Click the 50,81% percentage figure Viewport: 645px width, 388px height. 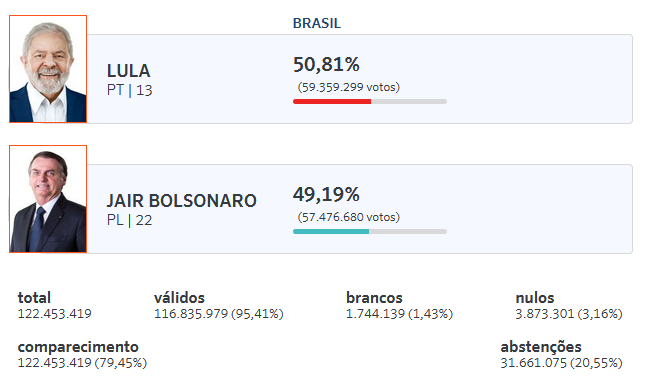click(x=326, y=65)
